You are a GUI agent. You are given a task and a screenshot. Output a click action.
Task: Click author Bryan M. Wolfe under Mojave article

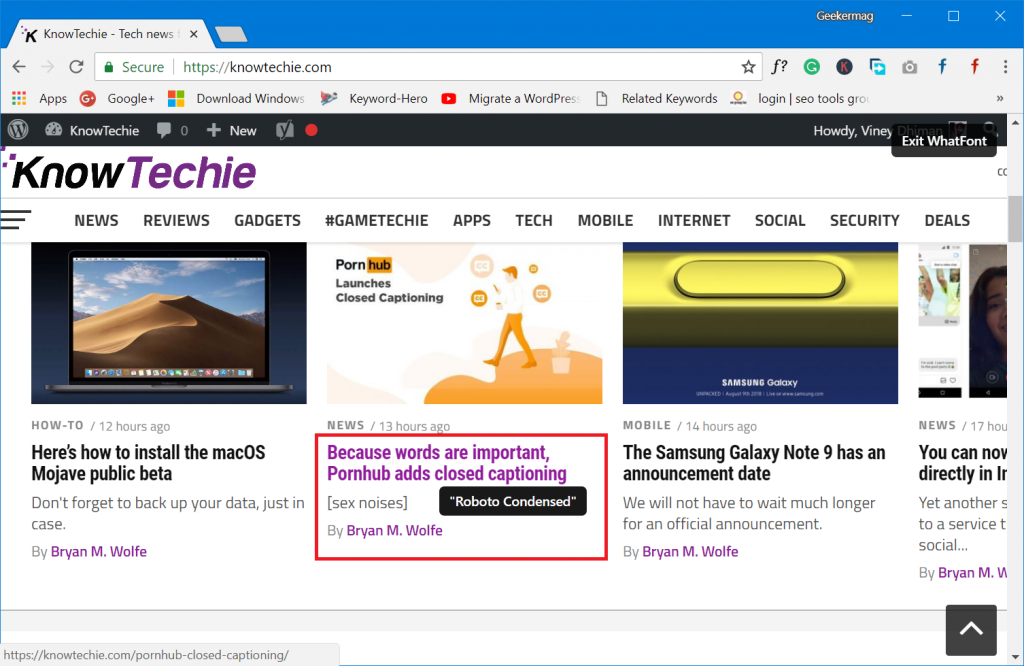(99, 552)
